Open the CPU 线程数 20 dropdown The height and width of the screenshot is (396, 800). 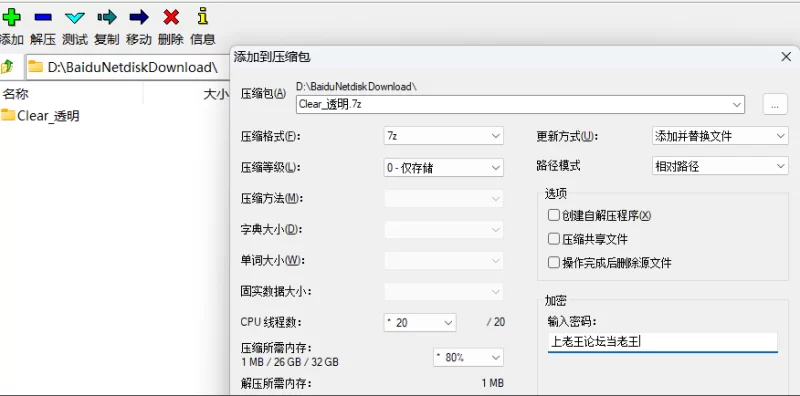tap(420, 323)
